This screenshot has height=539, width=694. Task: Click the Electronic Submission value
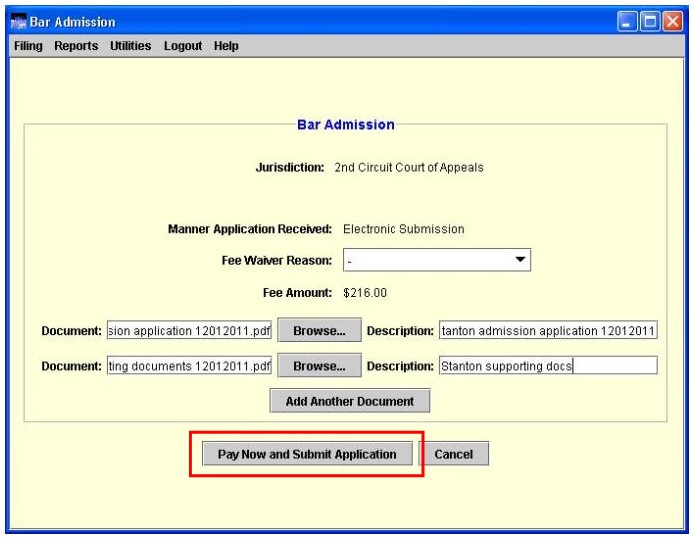(404, 229)
